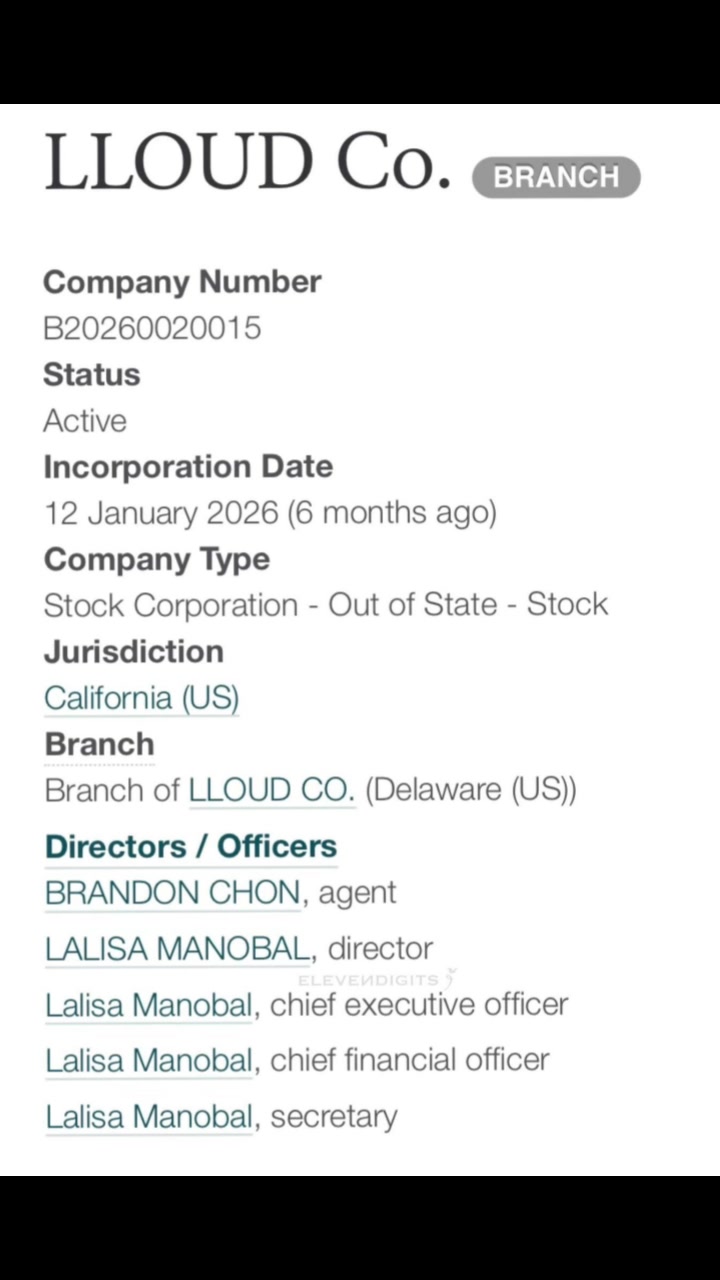Click the Active status value
720x1280 pixels.
(85, 421)
